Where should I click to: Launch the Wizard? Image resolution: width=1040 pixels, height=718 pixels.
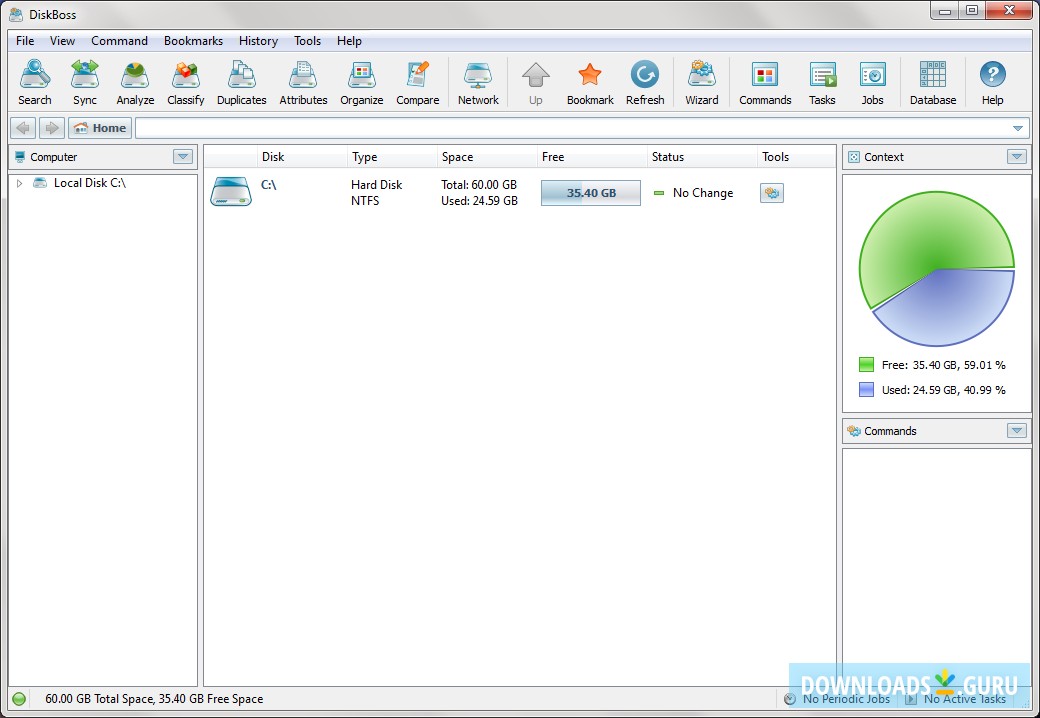click(x=702, y=82)
